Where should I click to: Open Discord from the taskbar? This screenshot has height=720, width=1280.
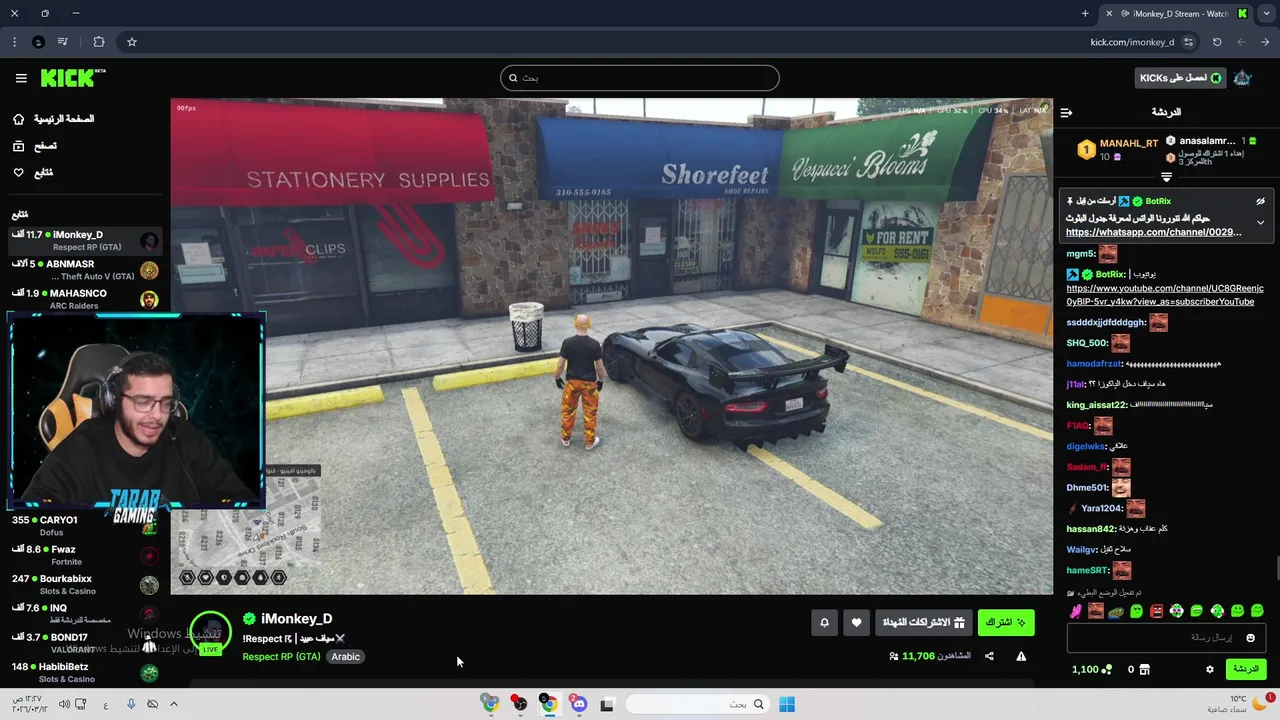pyautogui.click(x=578, y=704)
